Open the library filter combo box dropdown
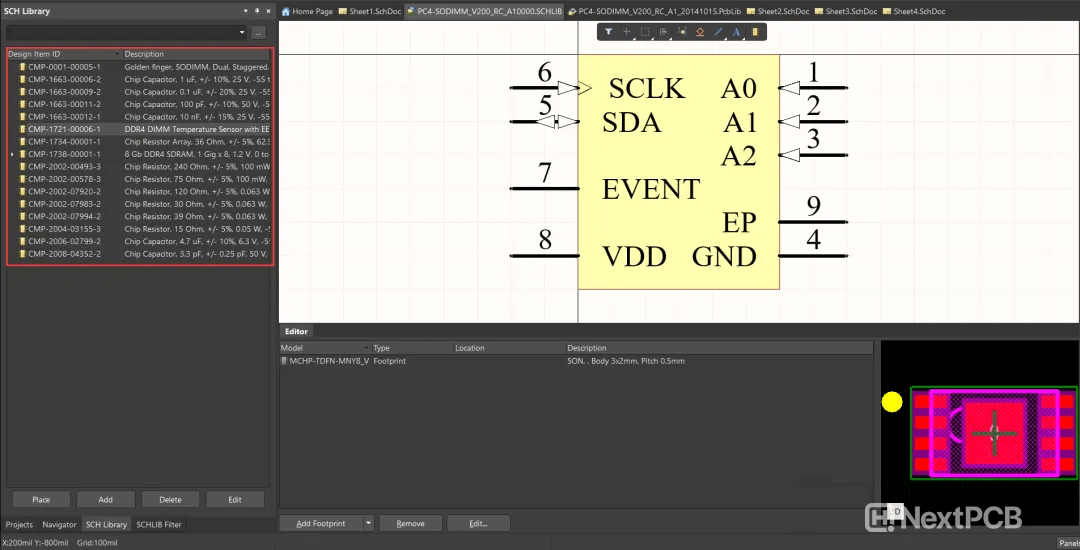 coord(241,32)
